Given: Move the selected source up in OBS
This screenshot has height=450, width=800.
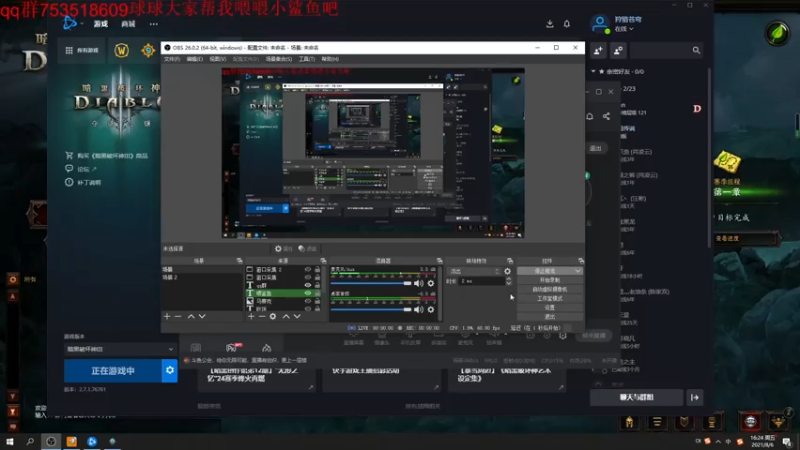Looking at the screenshot, I should click(286, 316).
